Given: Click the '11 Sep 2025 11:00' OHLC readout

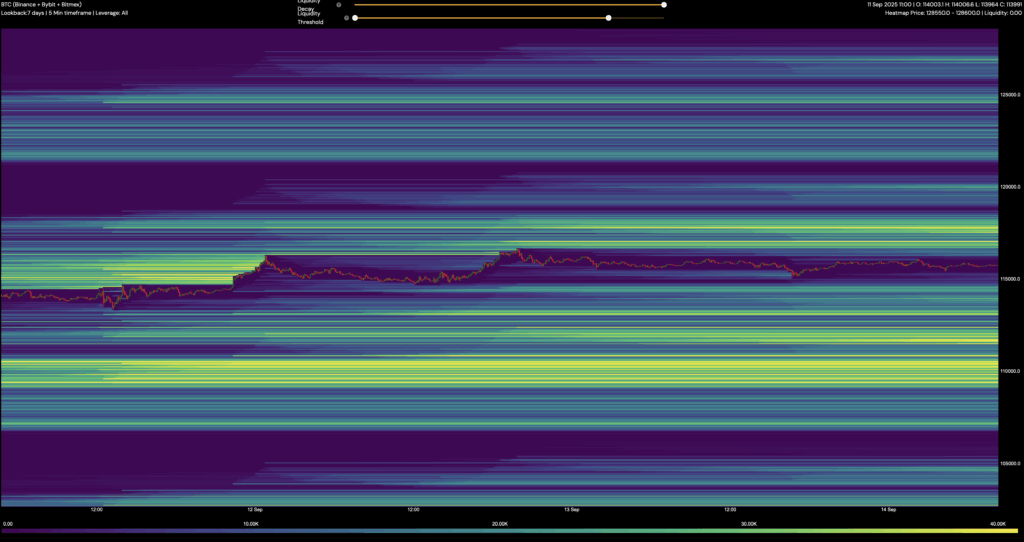Looking at the screenshot, I should (944, 5).
